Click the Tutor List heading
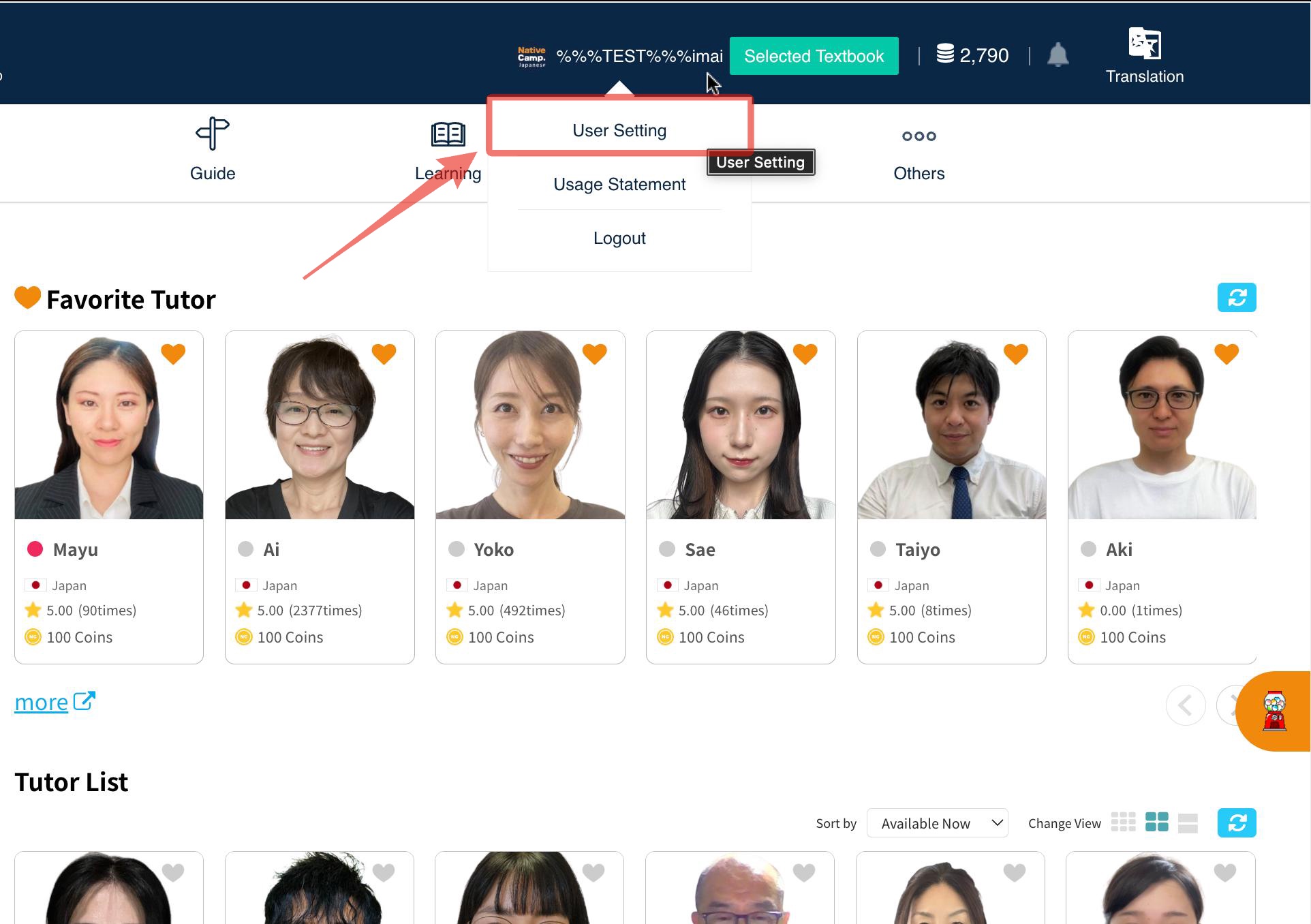The image size is (1311, 924). point(72,782)
